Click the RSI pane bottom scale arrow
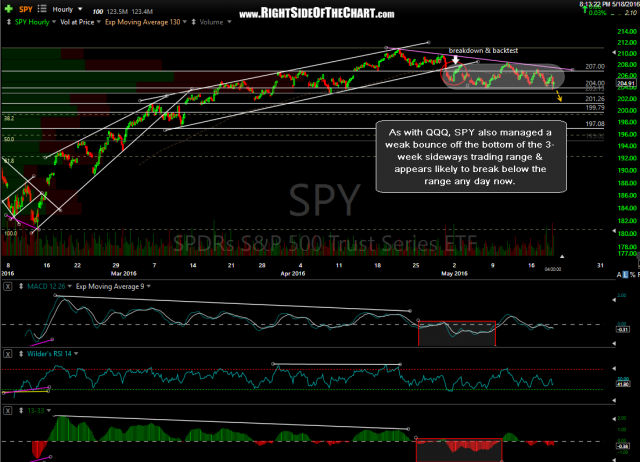Image resolution: width=640 pixels, height=462 pixels. pos(614,401)
